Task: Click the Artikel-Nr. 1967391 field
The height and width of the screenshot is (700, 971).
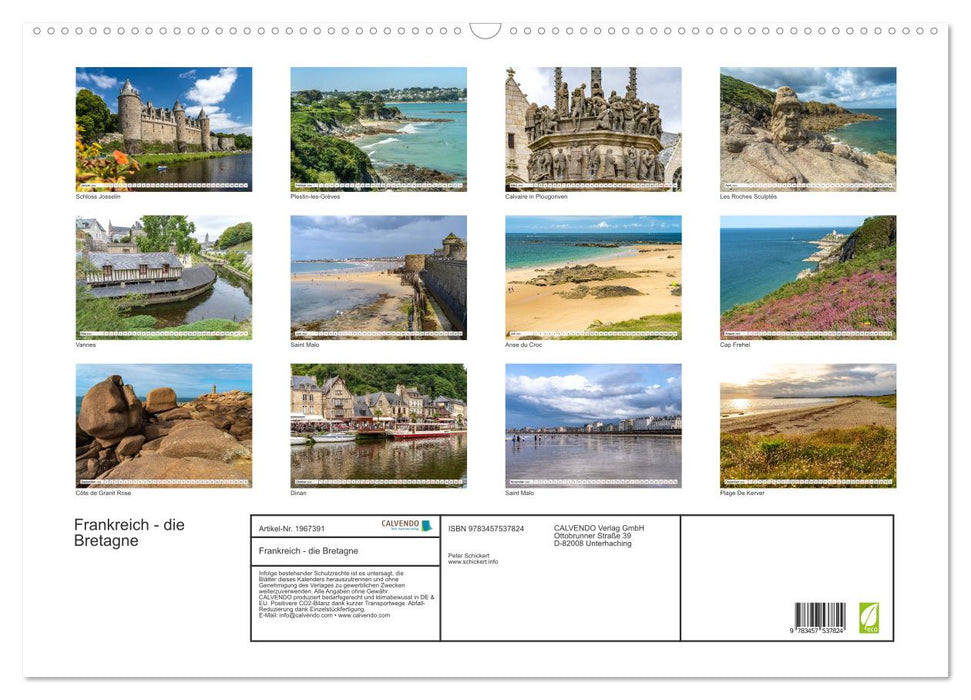Action: tap(293, 528)
